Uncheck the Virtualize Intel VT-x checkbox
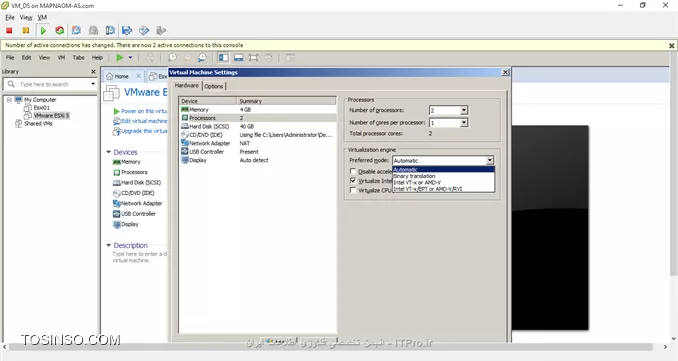Screen dimensions: 678x361 pyautogui.click(x=353, y=181)
